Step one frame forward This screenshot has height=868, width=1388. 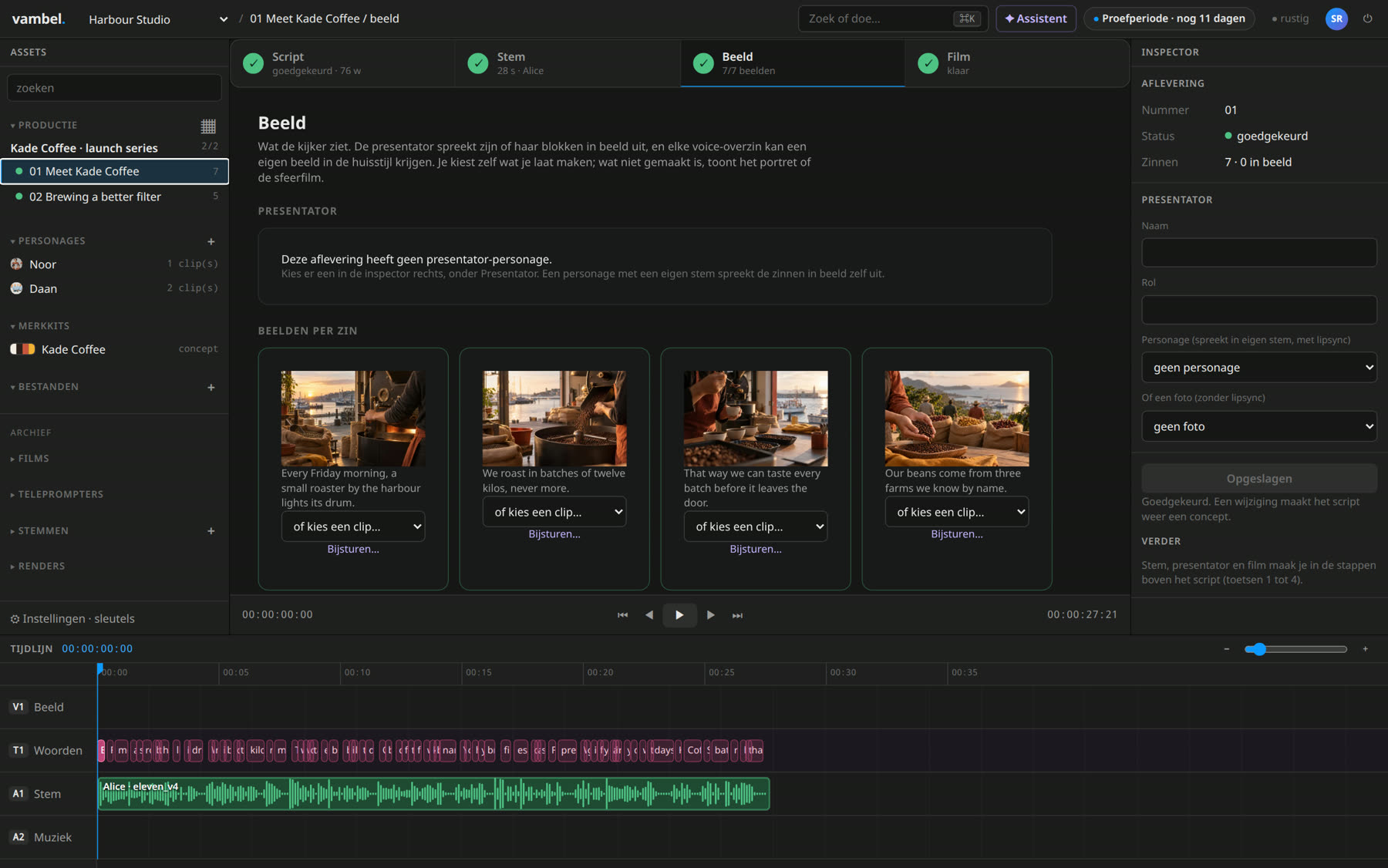point(710,615)
